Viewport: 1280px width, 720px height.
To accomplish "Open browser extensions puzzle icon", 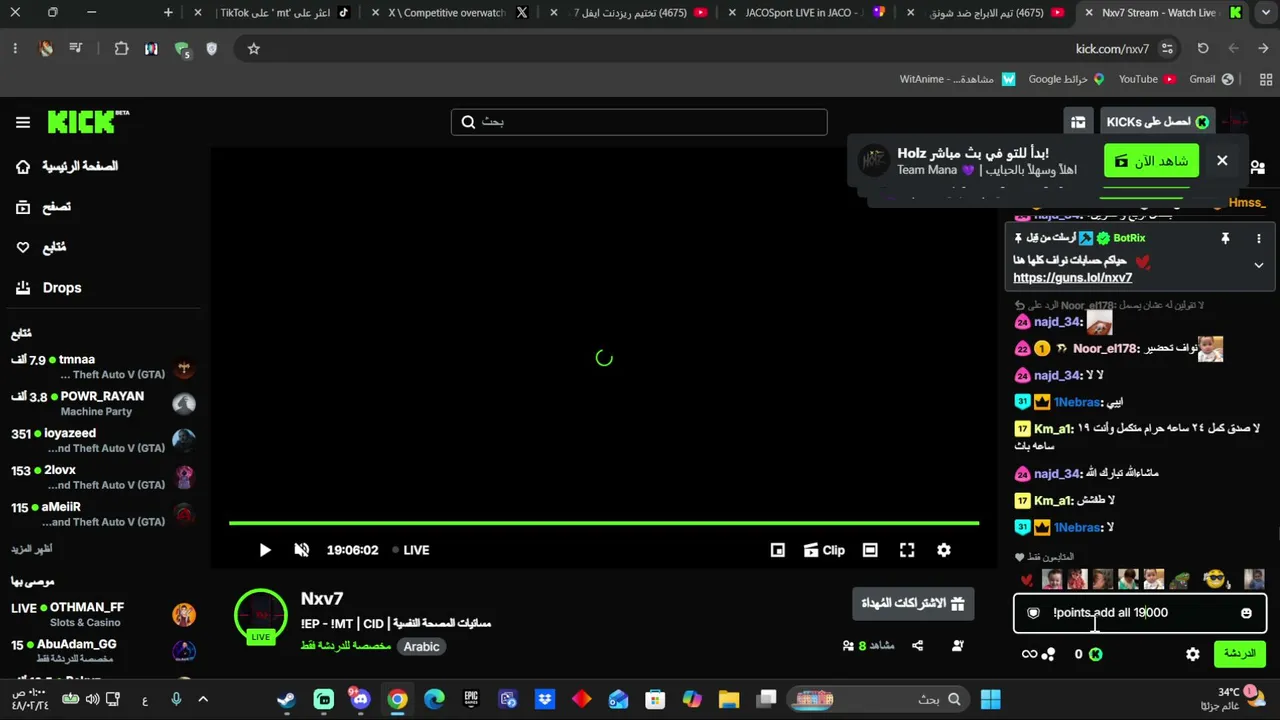I will [121, 48].
